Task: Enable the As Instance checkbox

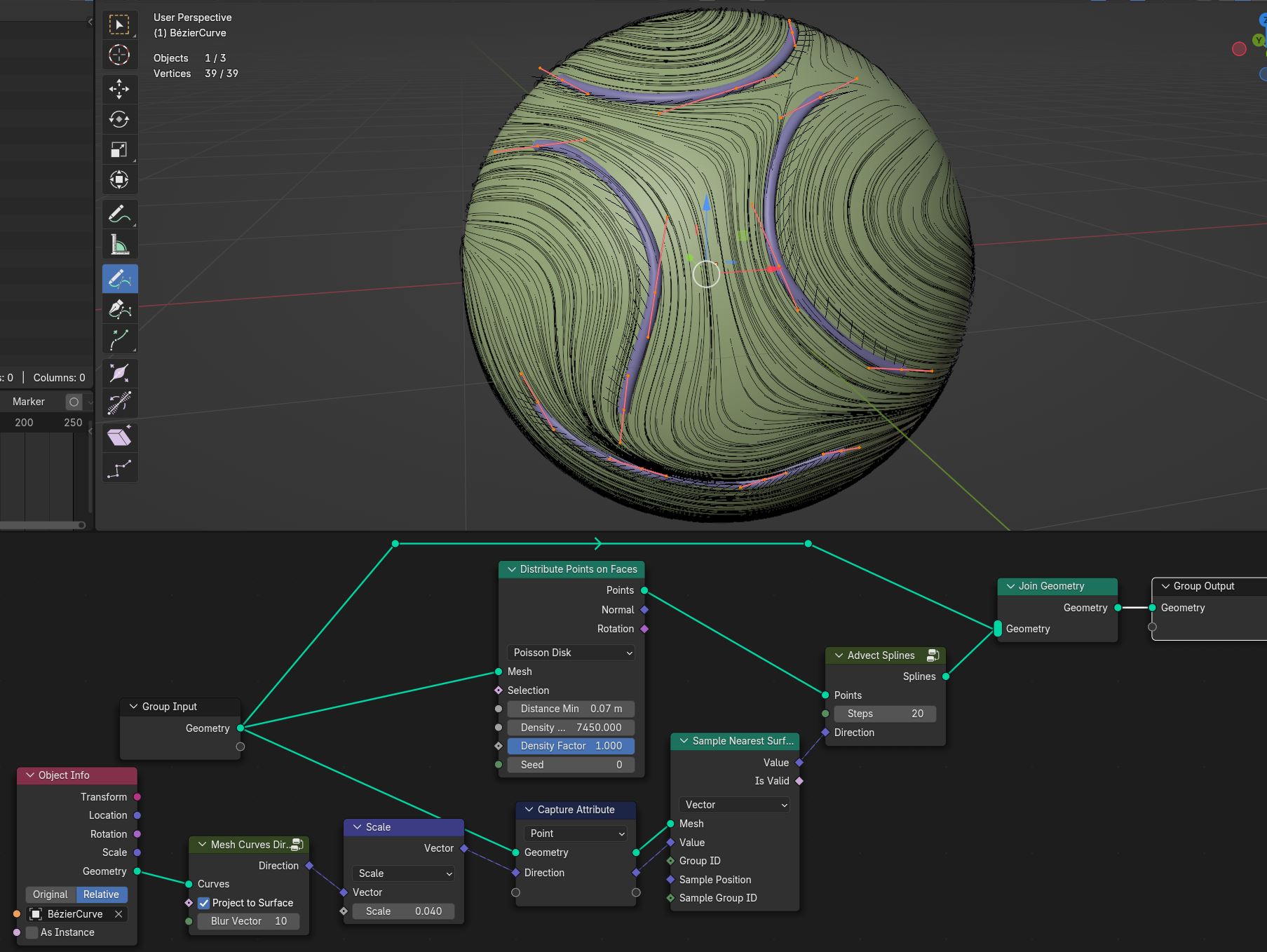Action: coord(32,932)
